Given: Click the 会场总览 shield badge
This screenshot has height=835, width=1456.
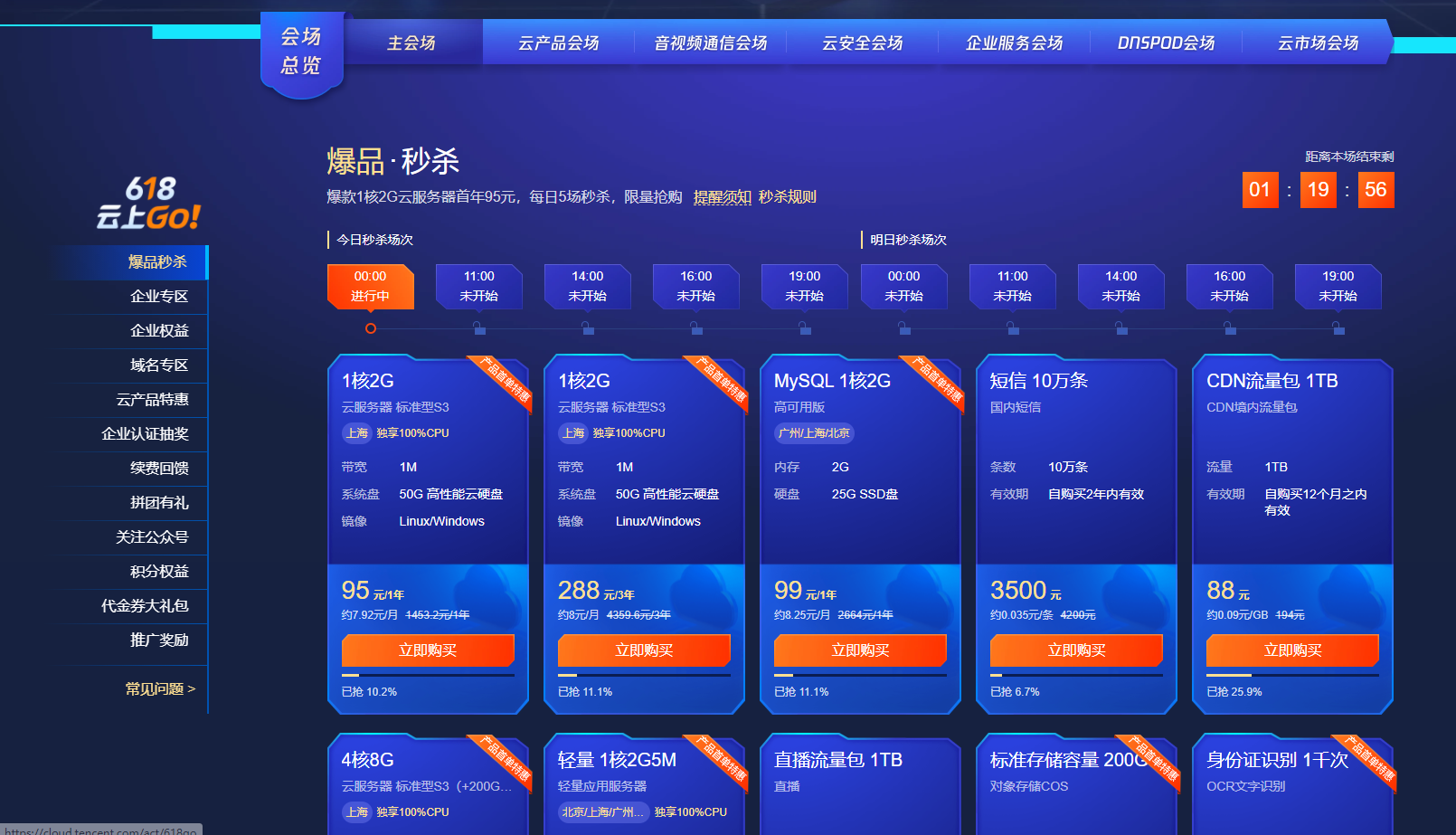Looking at the screenshot, I should [301, 52].
